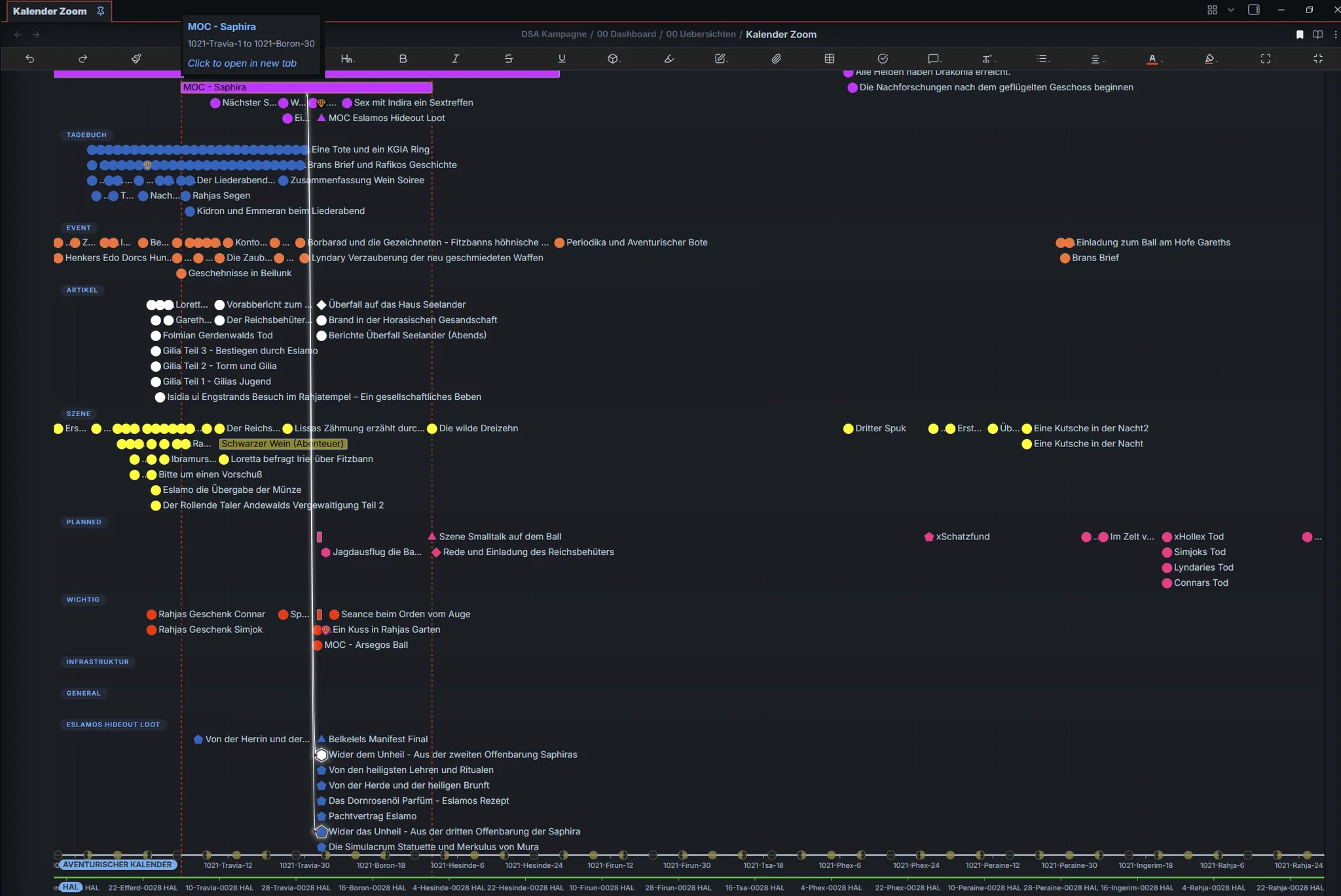The image size is (1341, 896).
Task: Click the more options menu icon
Action: pyautogui.click(x=1336, y=35)
